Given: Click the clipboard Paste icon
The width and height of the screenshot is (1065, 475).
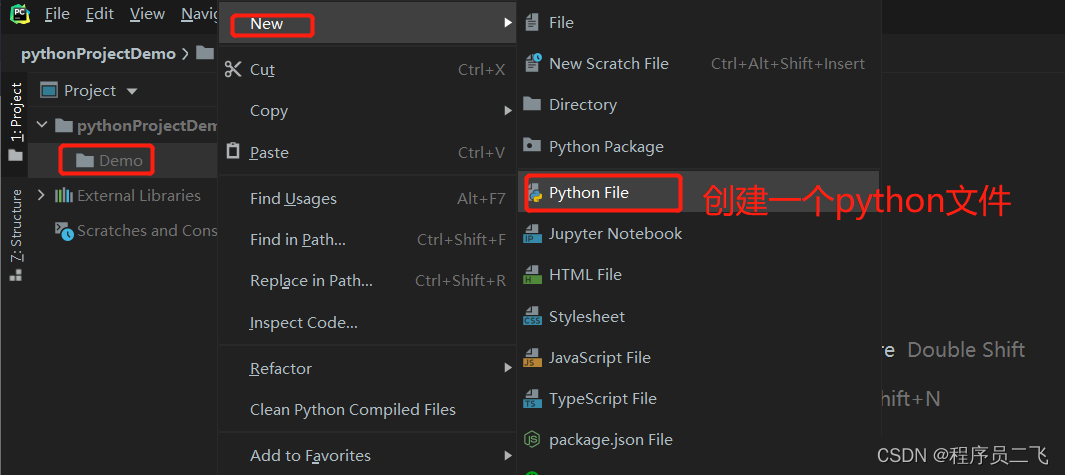Looking at the screenshot, I should [233, 151].
